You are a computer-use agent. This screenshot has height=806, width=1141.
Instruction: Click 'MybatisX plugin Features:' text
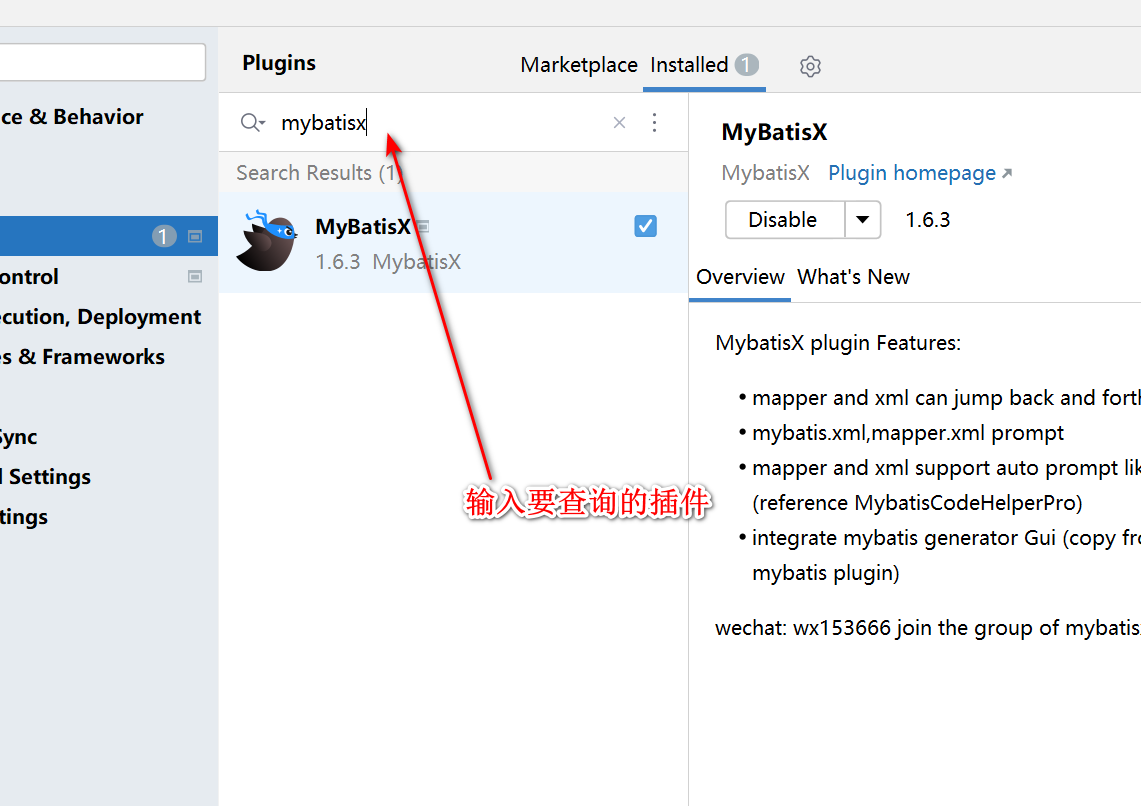coord(838,343)
